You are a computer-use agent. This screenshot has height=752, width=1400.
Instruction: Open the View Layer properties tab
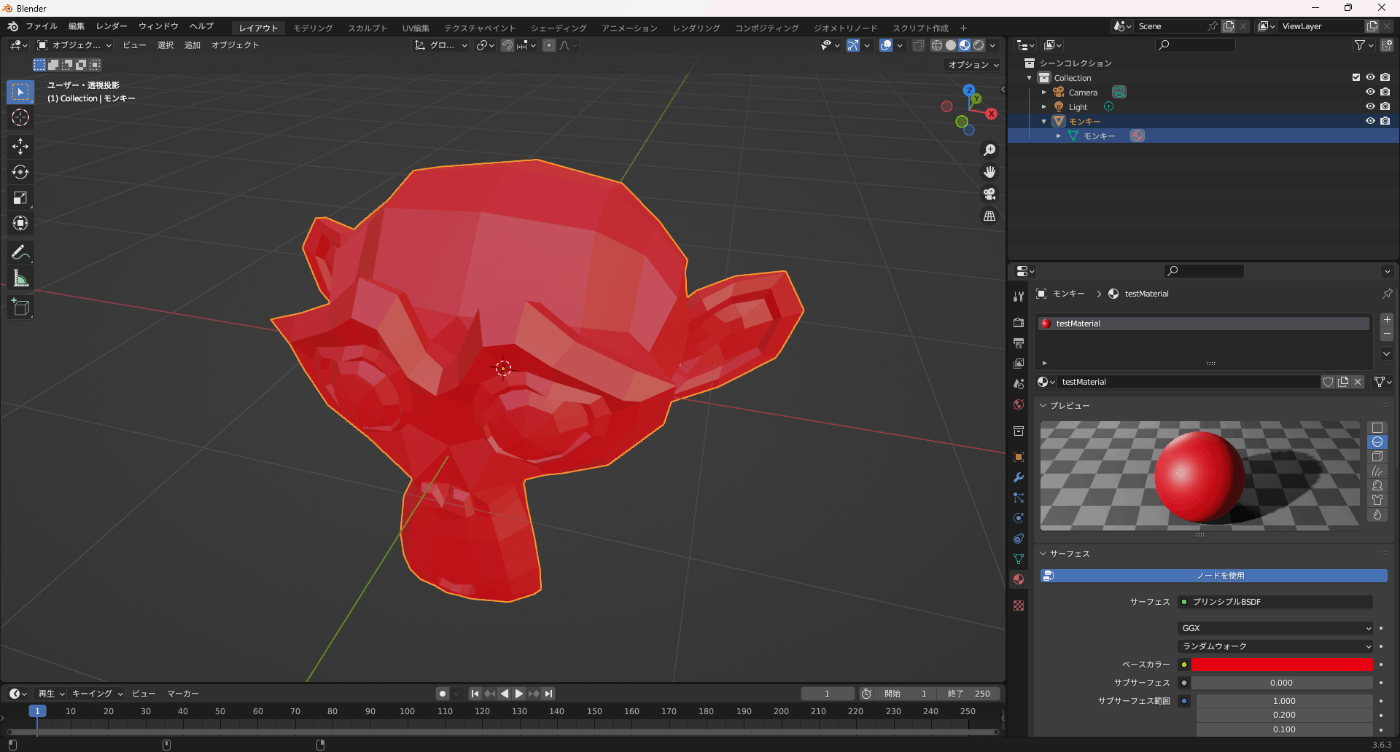(1018, 363)
